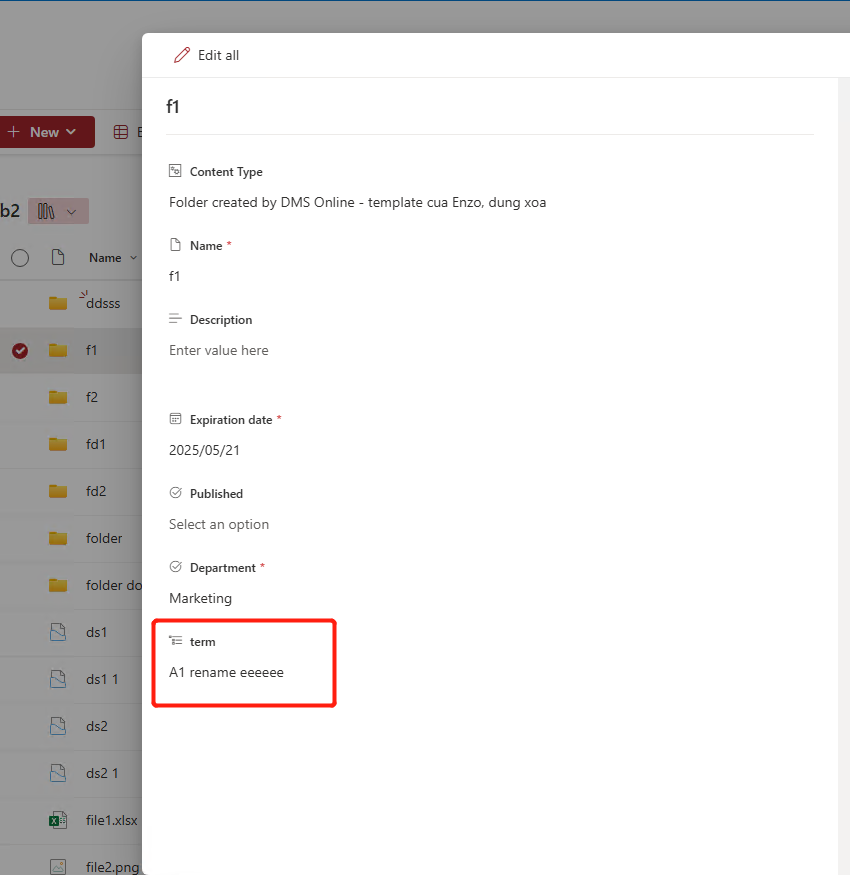Open the item named folder
This screenshot has width=850, height=875.
click(104, 539)
